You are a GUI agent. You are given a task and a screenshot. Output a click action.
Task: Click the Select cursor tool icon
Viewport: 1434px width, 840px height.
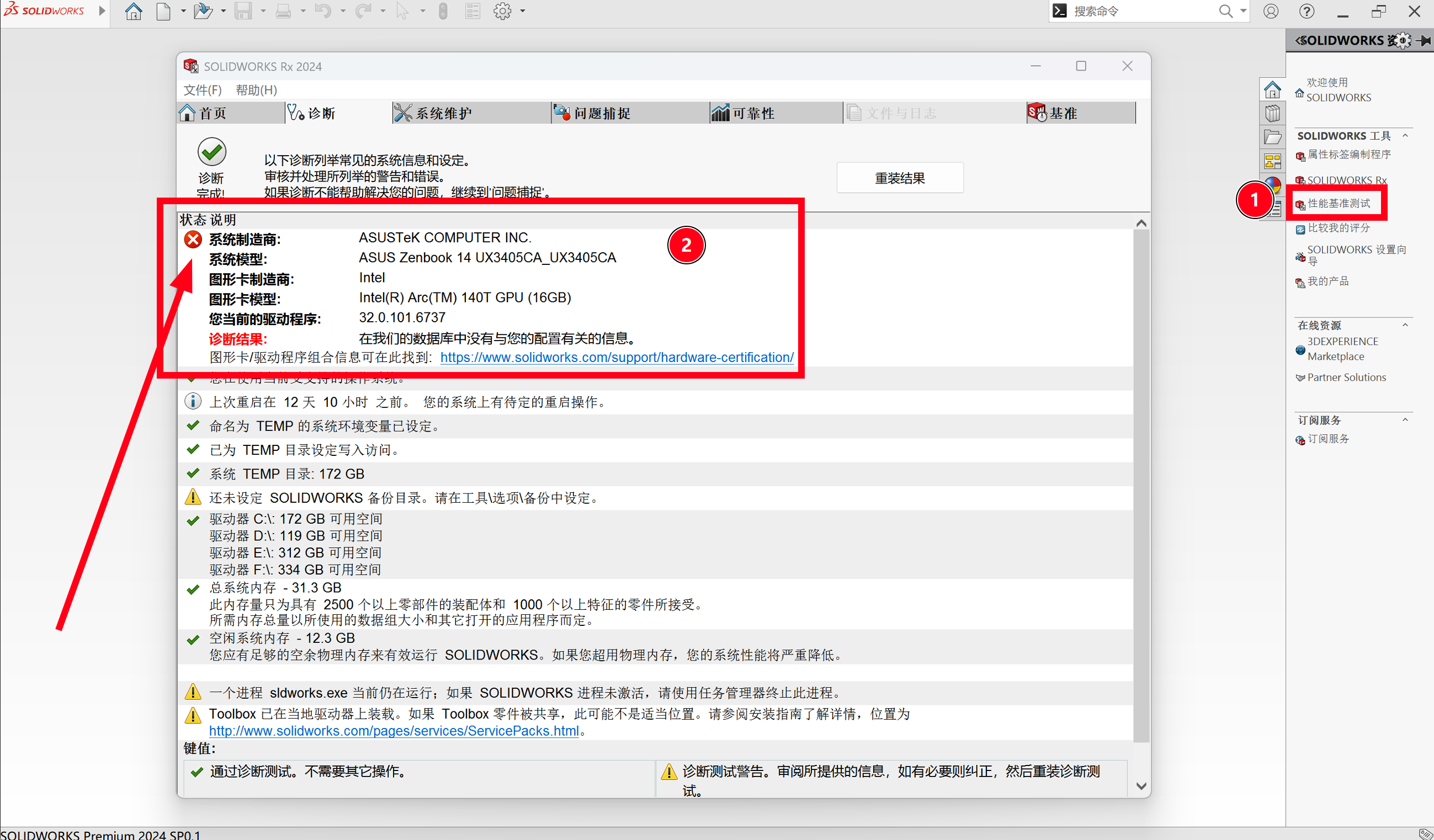point(402,12)
